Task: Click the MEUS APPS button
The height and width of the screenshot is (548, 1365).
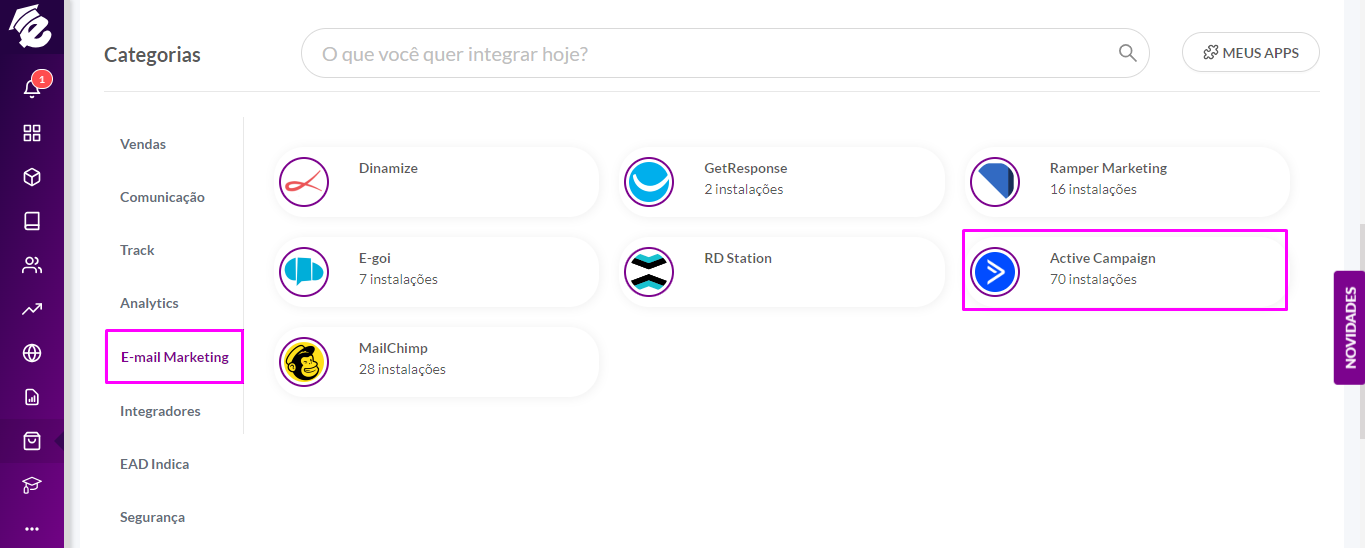Action: 1251,53
